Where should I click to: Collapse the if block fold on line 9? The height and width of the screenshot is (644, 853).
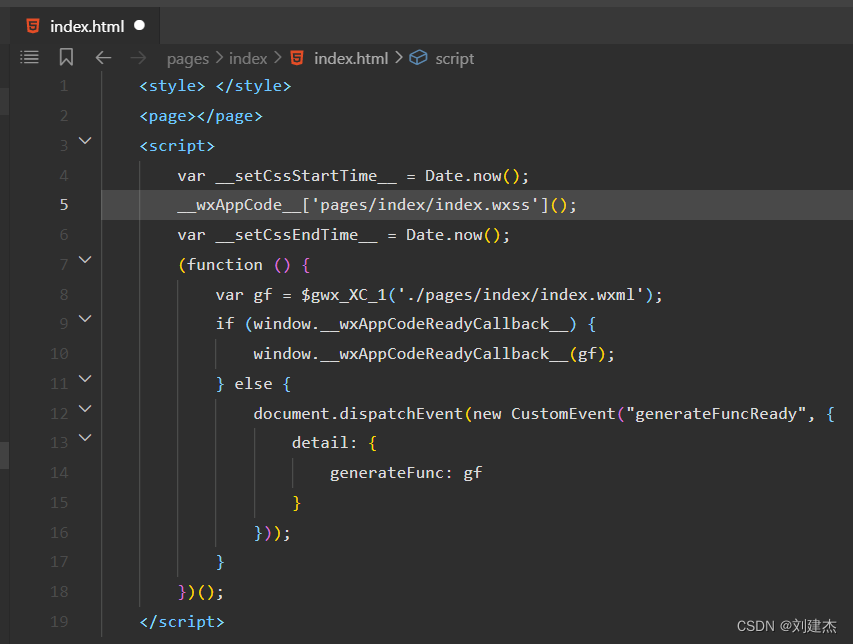point(85,319)
